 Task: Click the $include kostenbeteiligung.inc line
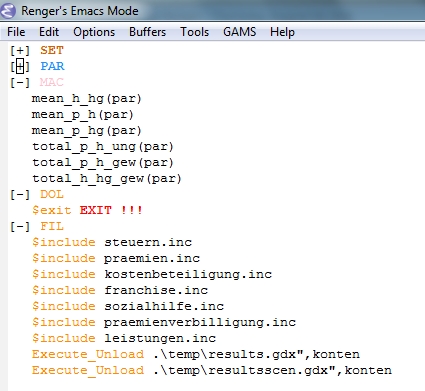(x=152, y=274)
